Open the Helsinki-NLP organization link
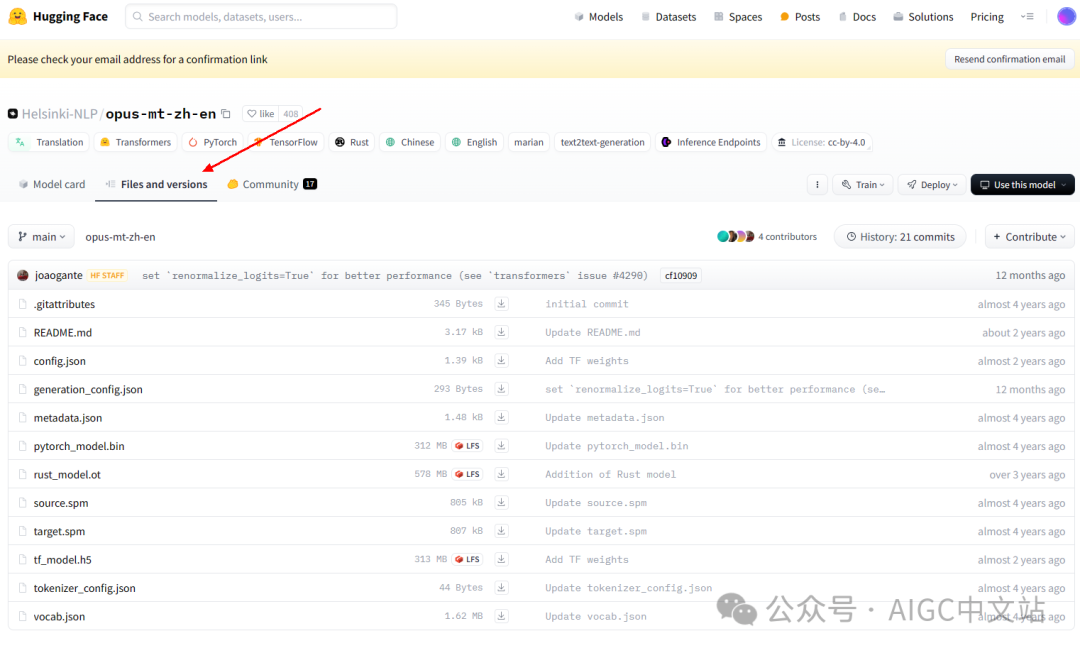Screen dimensions: 1080x653 click(x=59, y=114)
